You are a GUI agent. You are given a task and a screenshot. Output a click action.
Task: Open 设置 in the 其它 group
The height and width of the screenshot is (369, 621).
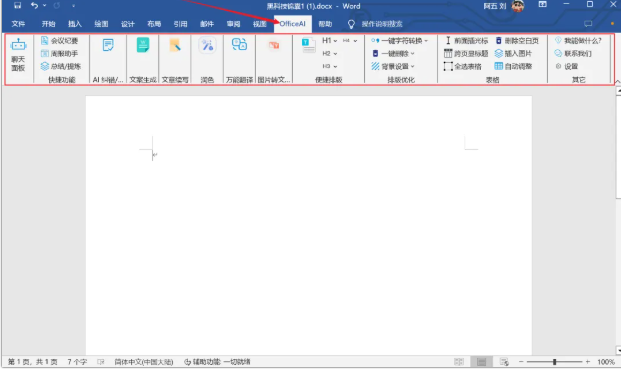click(567, 66)
